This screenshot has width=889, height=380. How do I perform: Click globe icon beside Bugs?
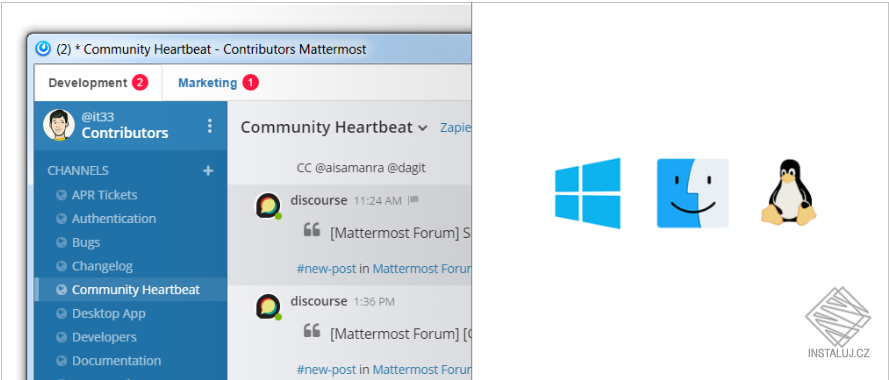click(62, 243)
